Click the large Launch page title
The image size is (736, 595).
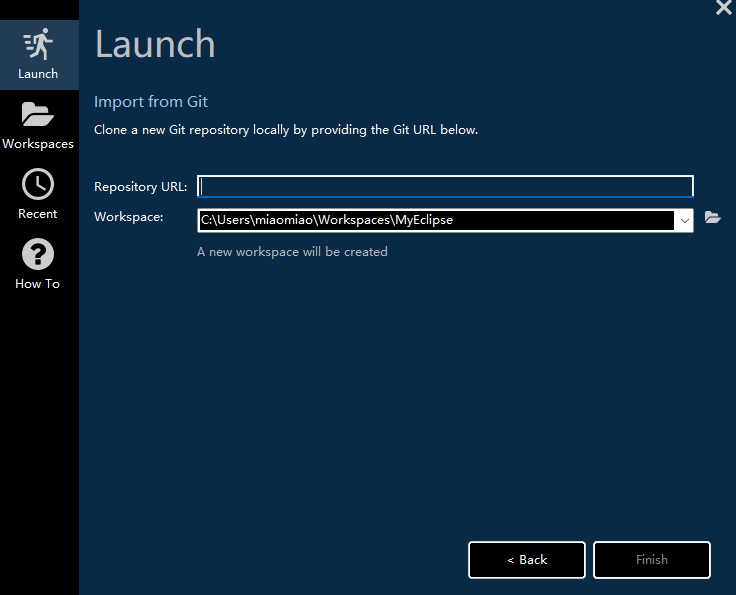click(x=155, y=45)
